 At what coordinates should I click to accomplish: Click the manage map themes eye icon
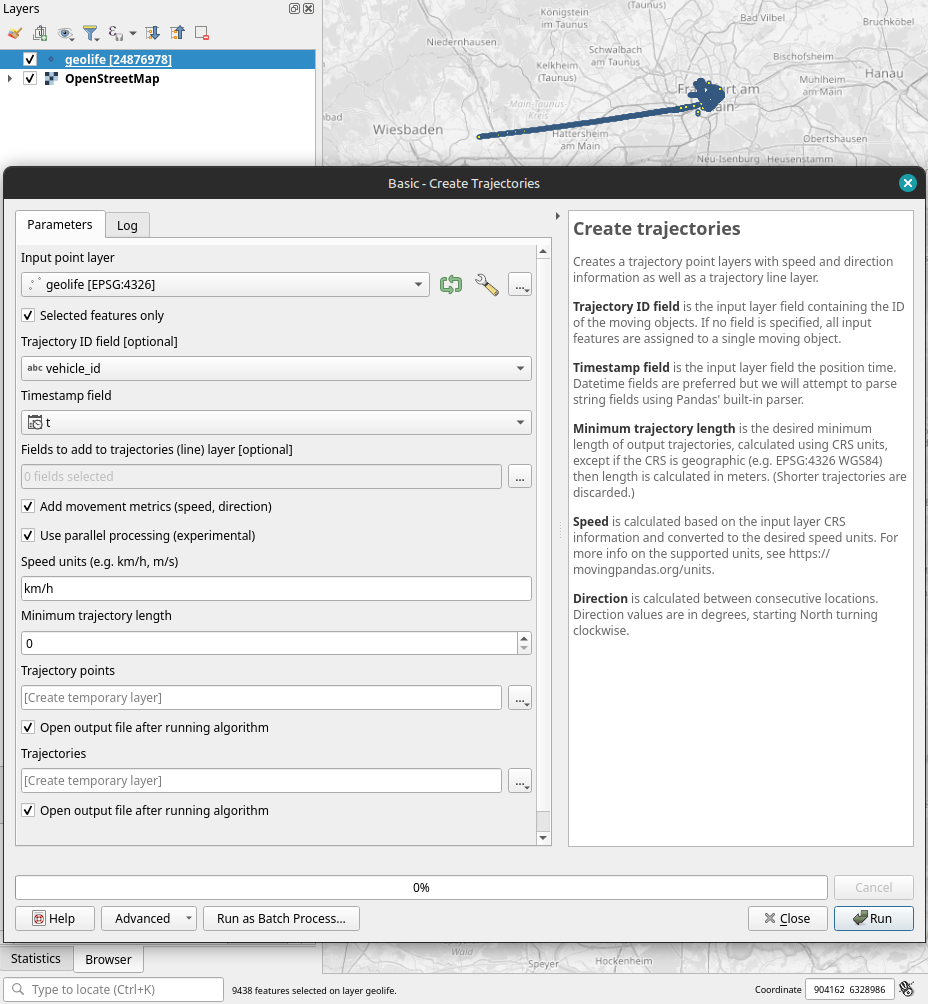(x=65, y=33)
